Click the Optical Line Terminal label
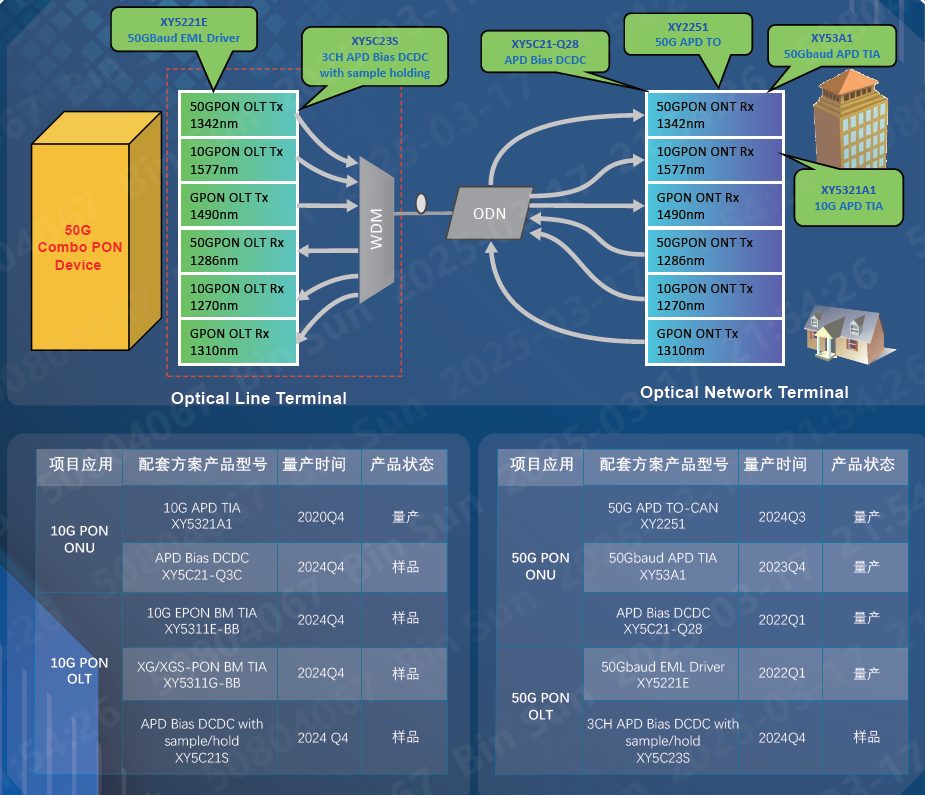The image size is (925, 795). [258, 398]
